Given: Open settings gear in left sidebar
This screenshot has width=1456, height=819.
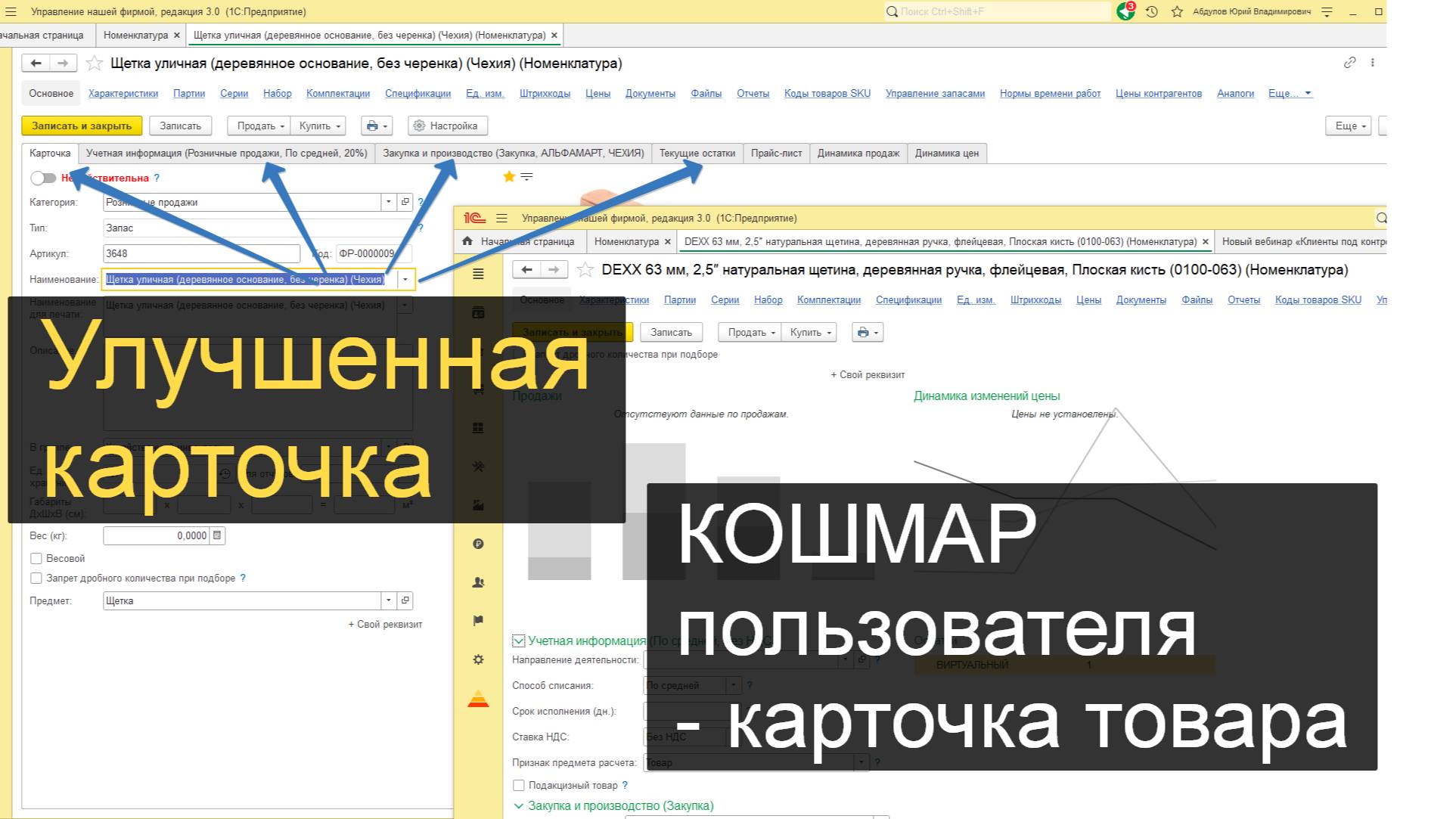Looking at the screenshot, I should [478, 659].
